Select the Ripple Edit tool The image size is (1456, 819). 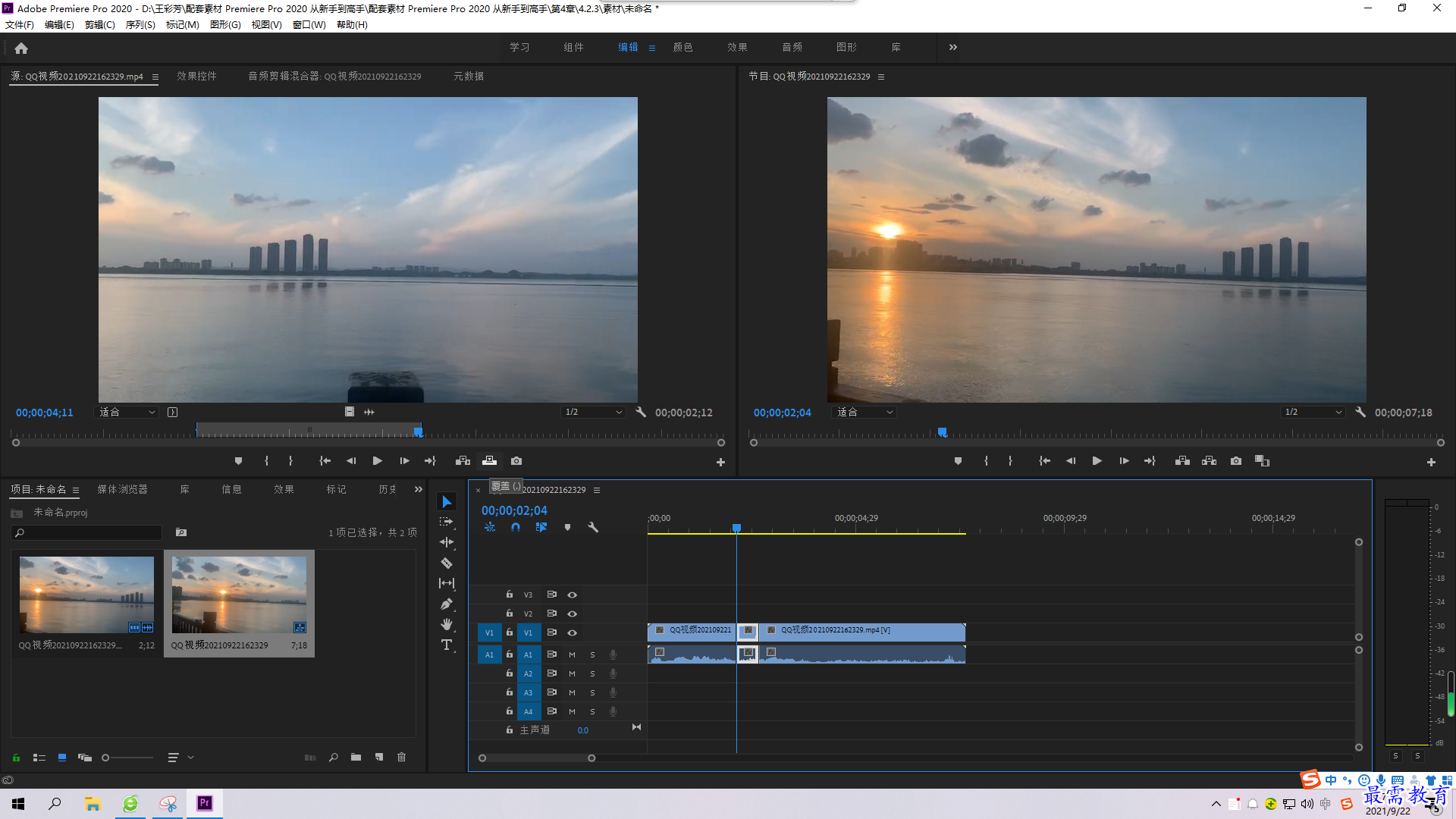pos(447,542)
